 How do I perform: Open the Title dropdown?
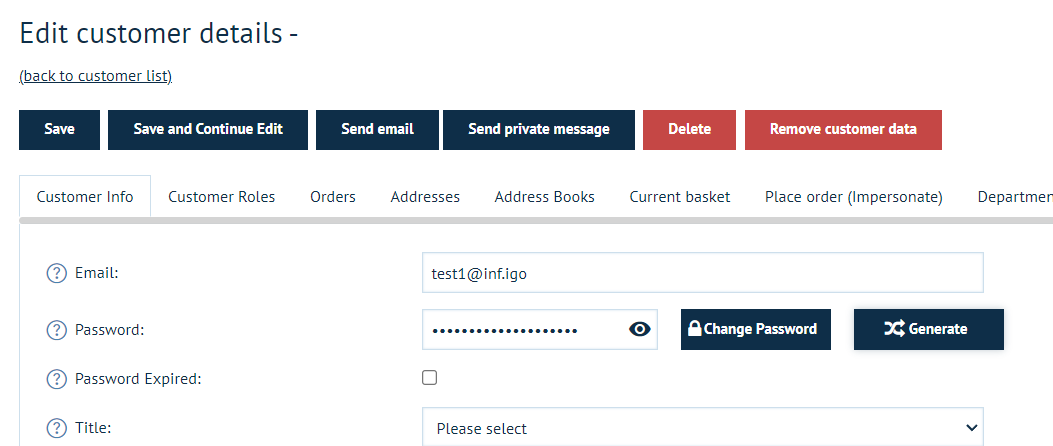(702, 428)
